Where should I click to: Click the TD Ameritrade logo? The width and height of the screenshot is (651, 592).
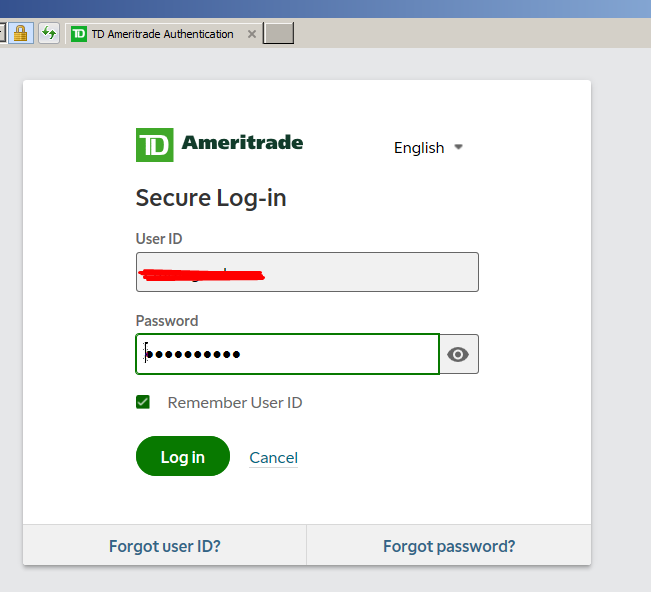219,144
